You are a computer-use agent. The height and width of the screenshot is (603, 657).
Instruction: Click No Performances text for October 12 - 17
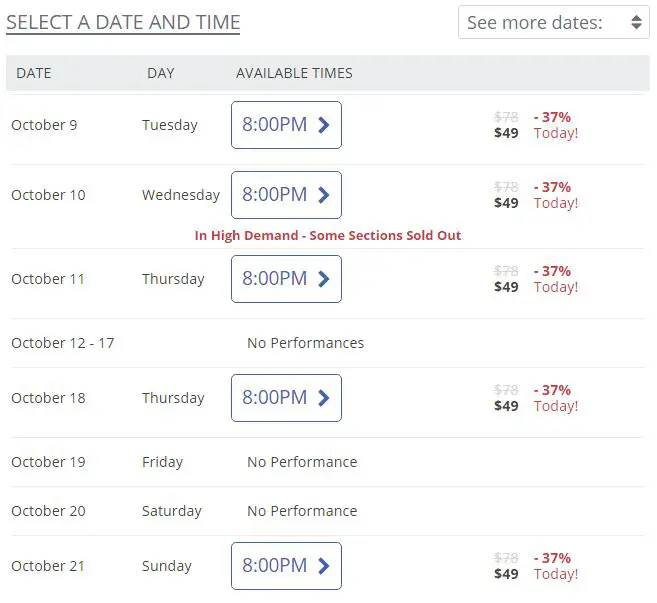click(x=305, y=343)
